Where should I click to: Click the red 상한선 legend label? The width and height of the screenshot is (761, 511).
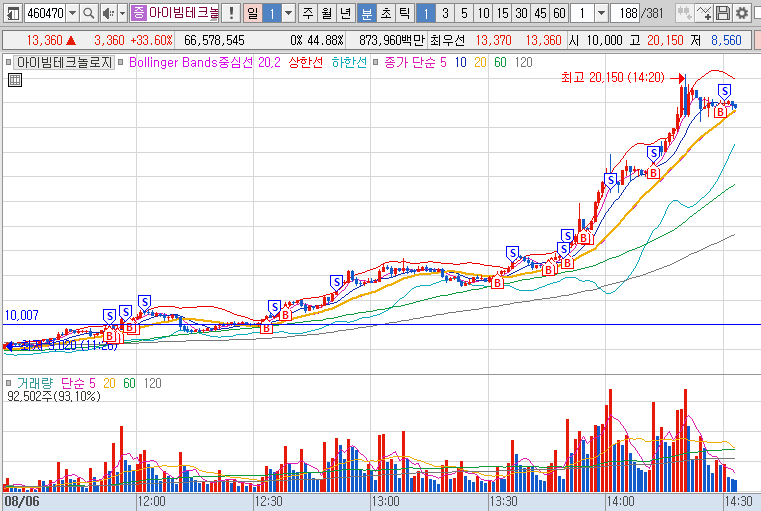click(x=305, y=62)
